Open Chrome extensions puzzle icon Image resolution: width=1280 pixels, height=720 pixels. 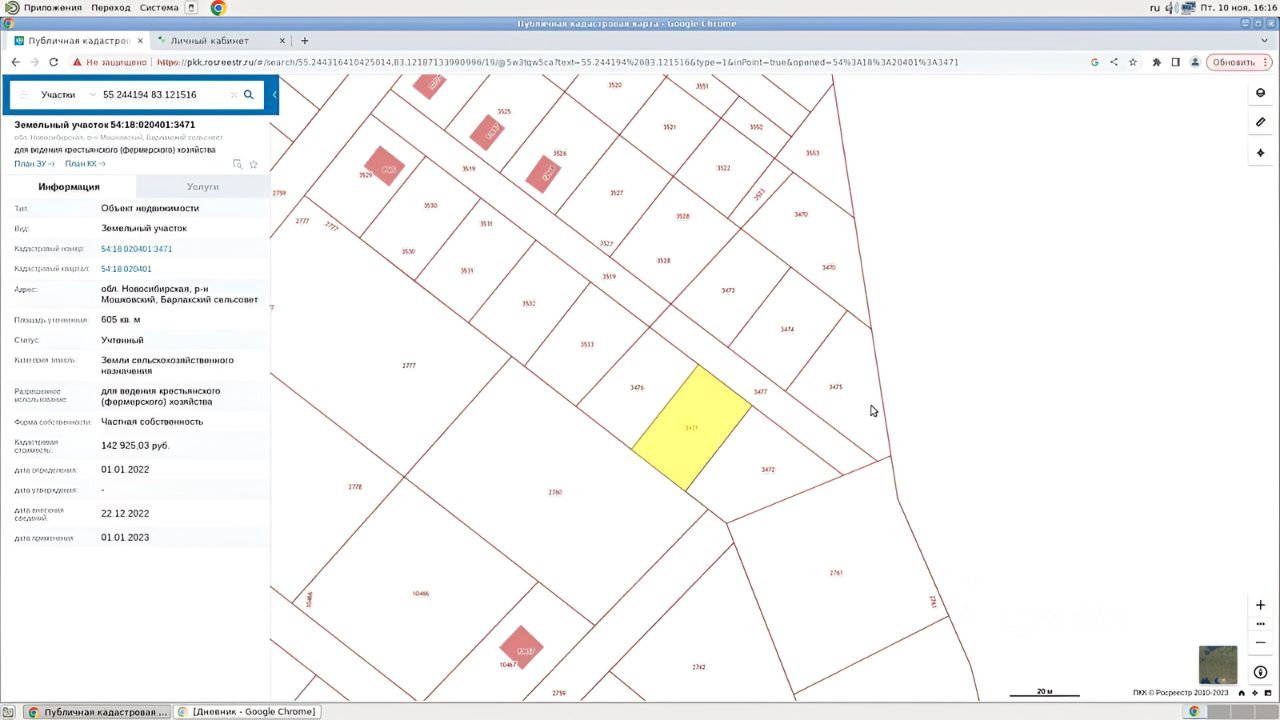[1157, 62]
